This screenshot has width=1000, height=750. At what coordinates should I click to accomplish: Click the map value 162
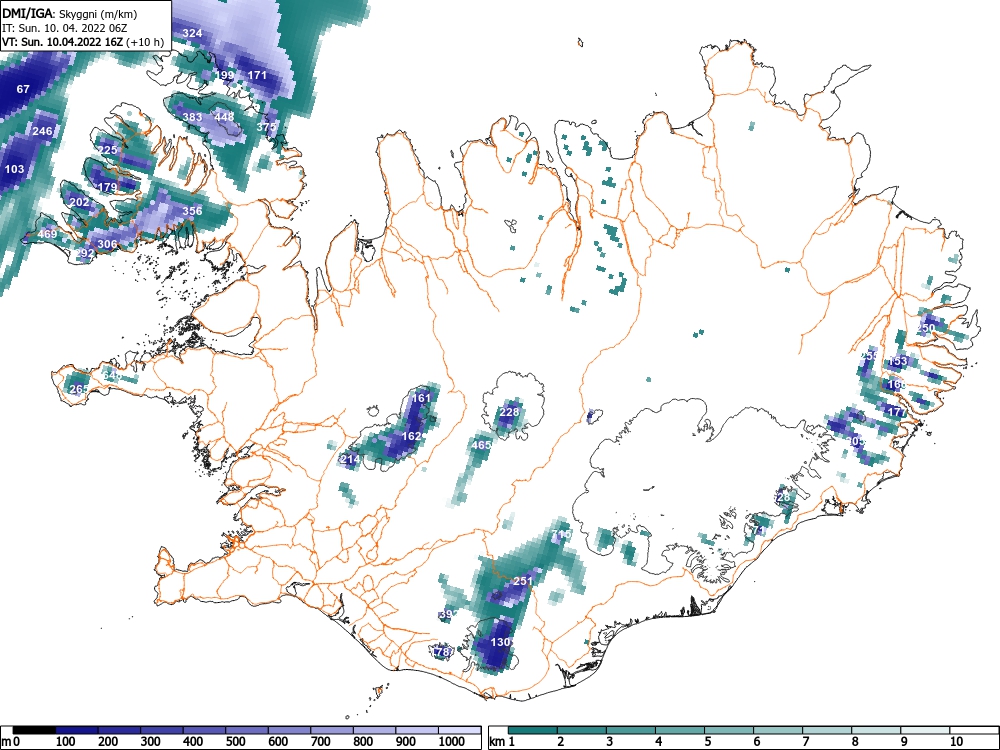412,436
